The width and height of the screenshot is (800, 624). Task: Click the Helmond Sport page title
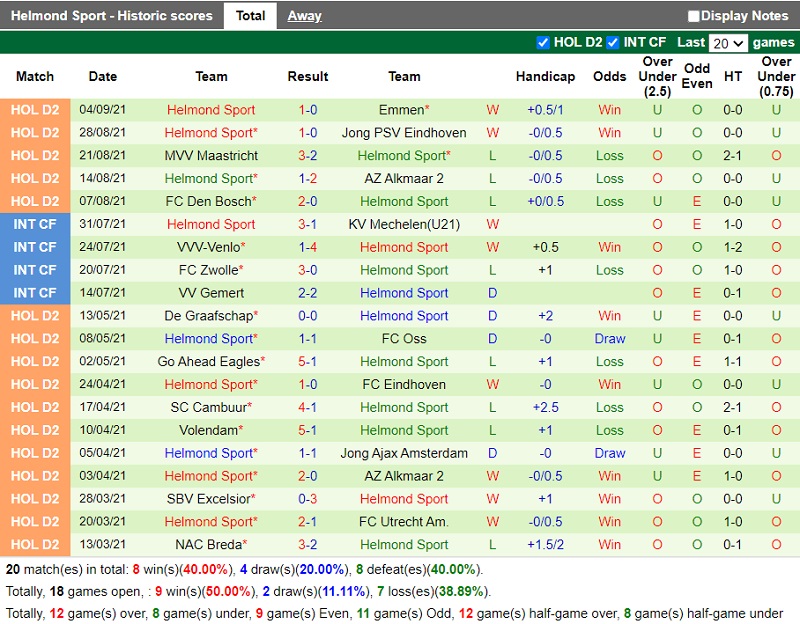pos(112,15)
